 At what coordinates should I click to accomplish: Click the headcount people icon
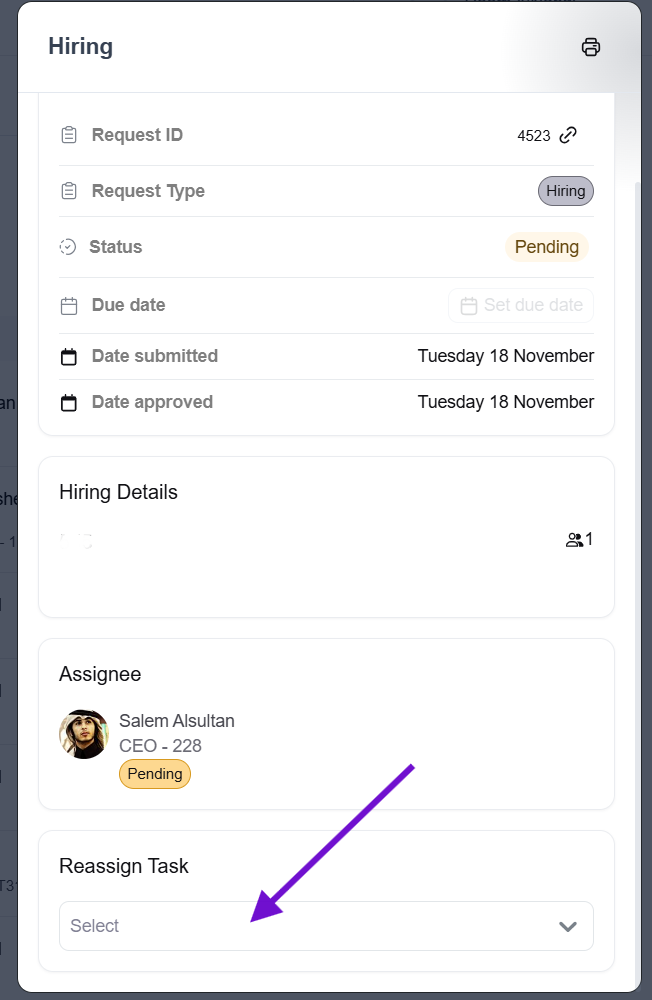(x=574, y=540)
